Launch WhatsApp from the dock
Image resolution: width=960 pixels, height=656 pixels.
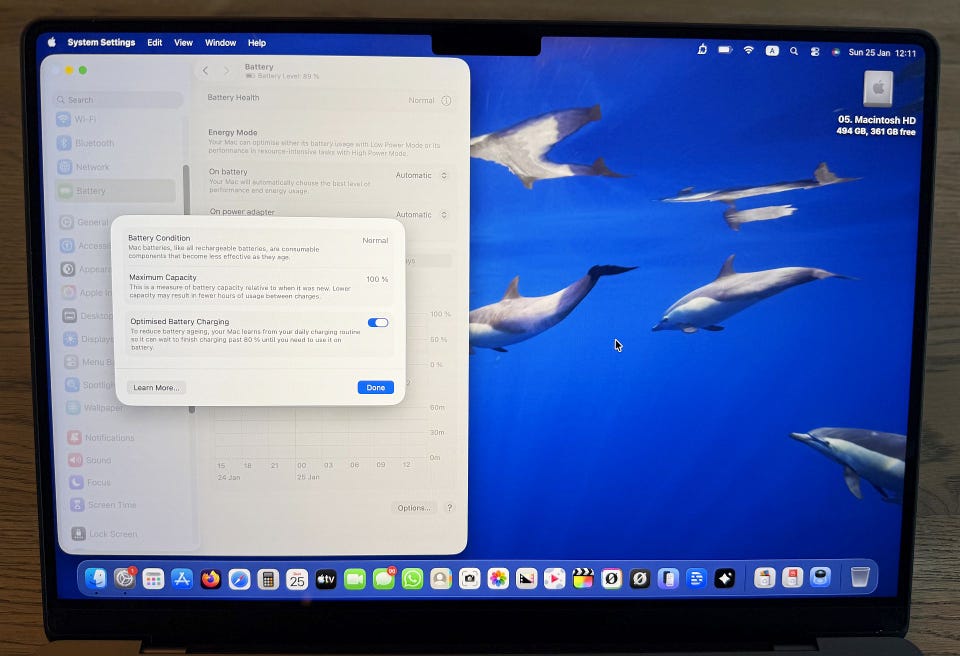click(412, 579)
